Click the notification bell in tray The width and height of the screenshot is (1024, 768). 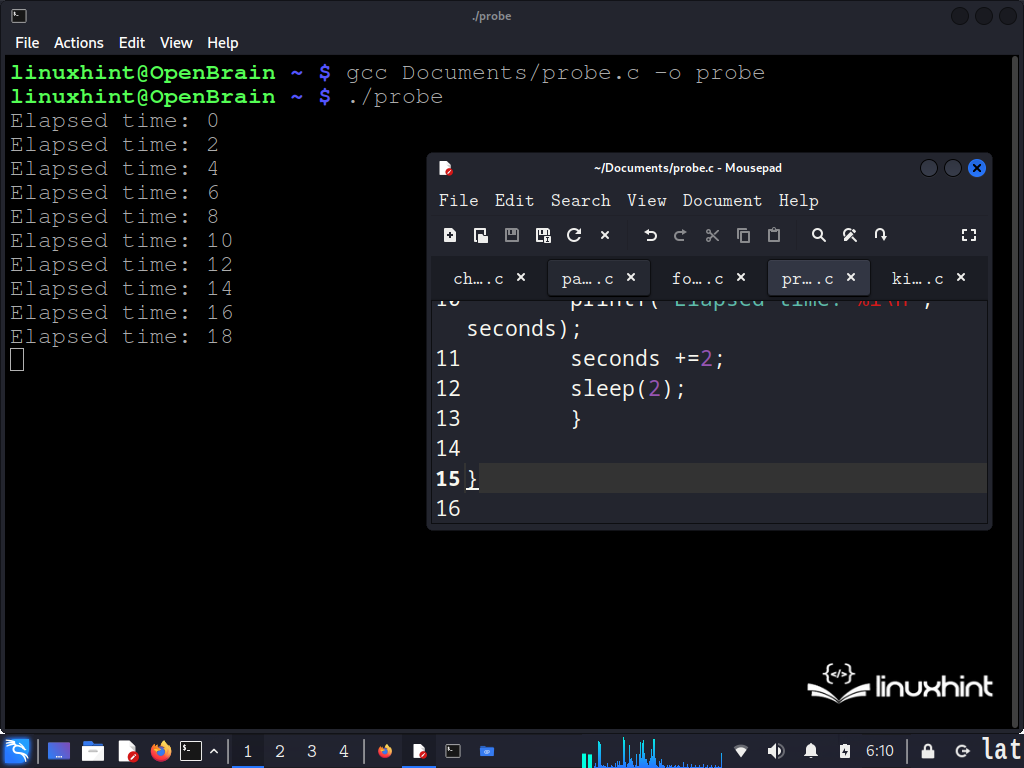(812, 751)
